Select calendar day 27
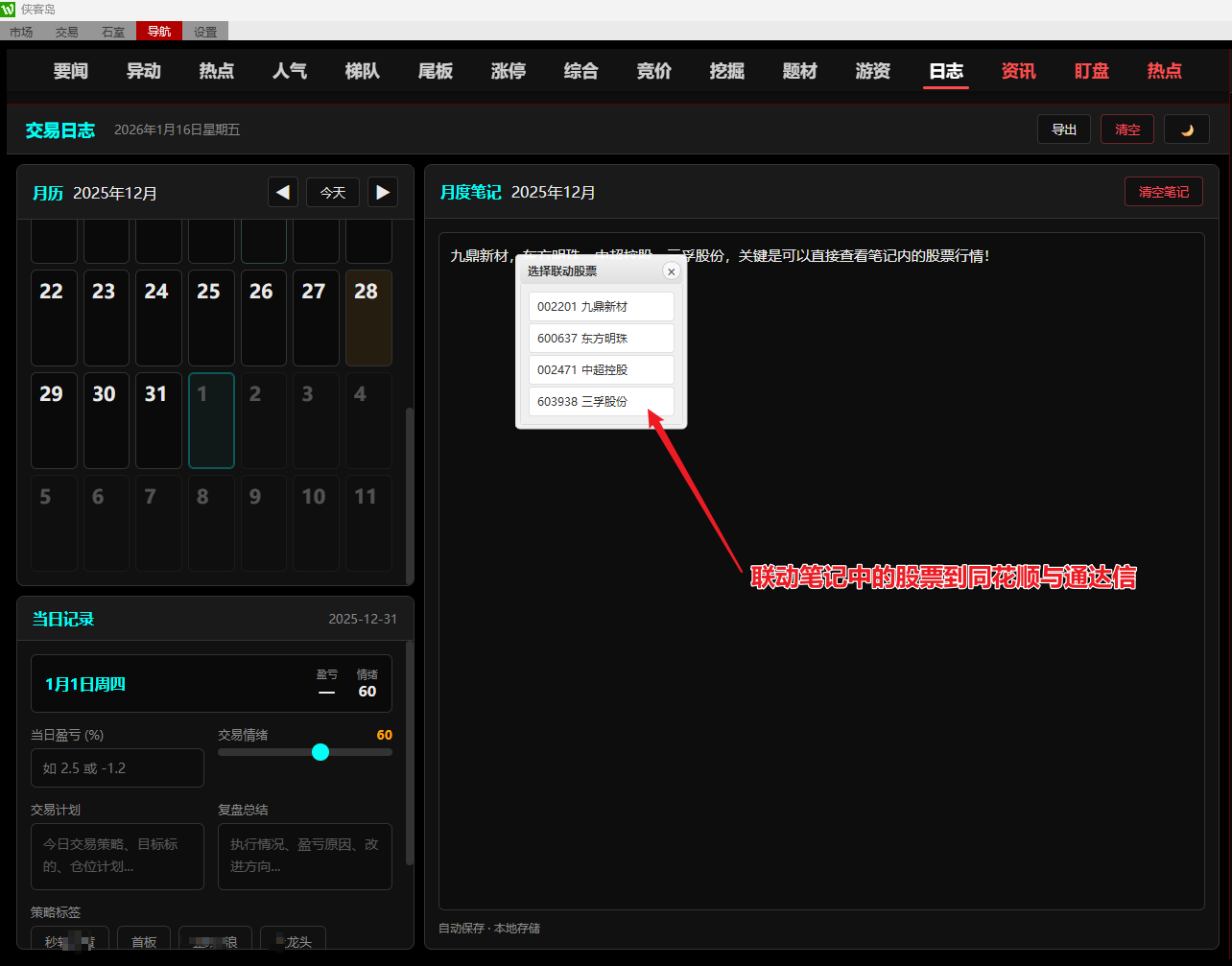The width and height of the screenshot is (1232, 966). tap(316, 318)
